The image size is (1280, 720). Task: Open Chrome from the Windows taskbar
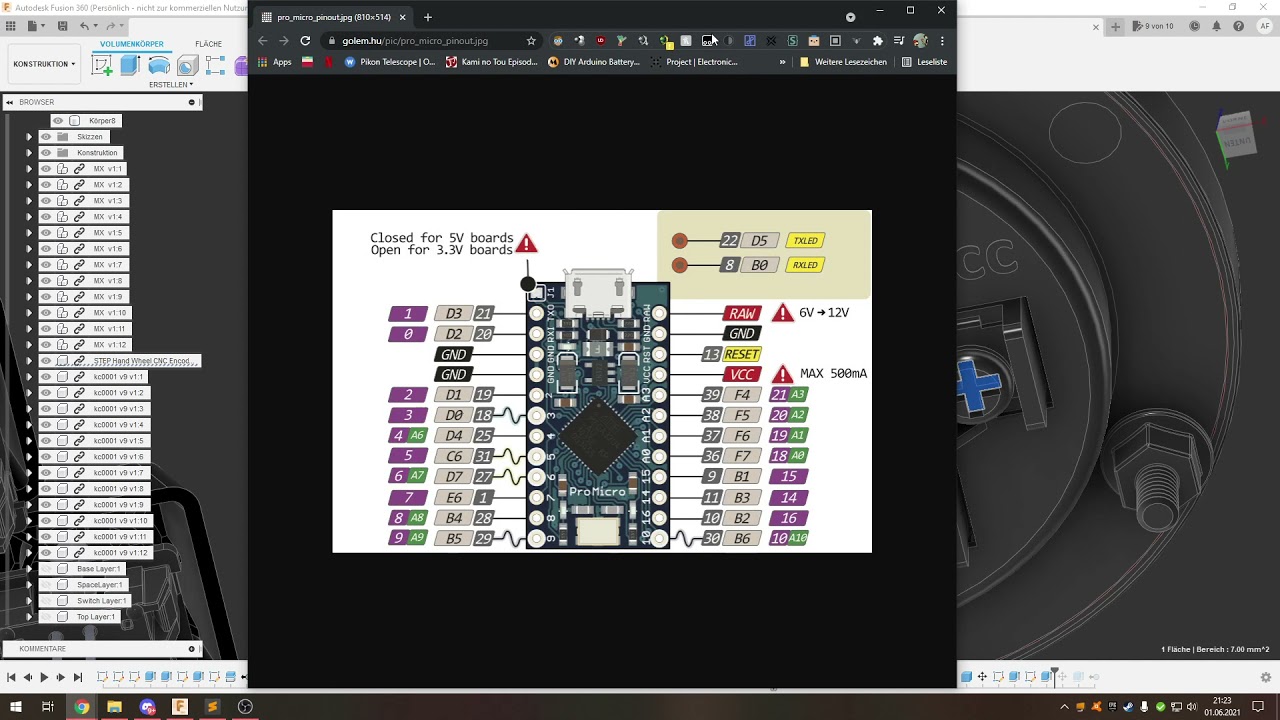pyautogui.click(x=82, y=707)
